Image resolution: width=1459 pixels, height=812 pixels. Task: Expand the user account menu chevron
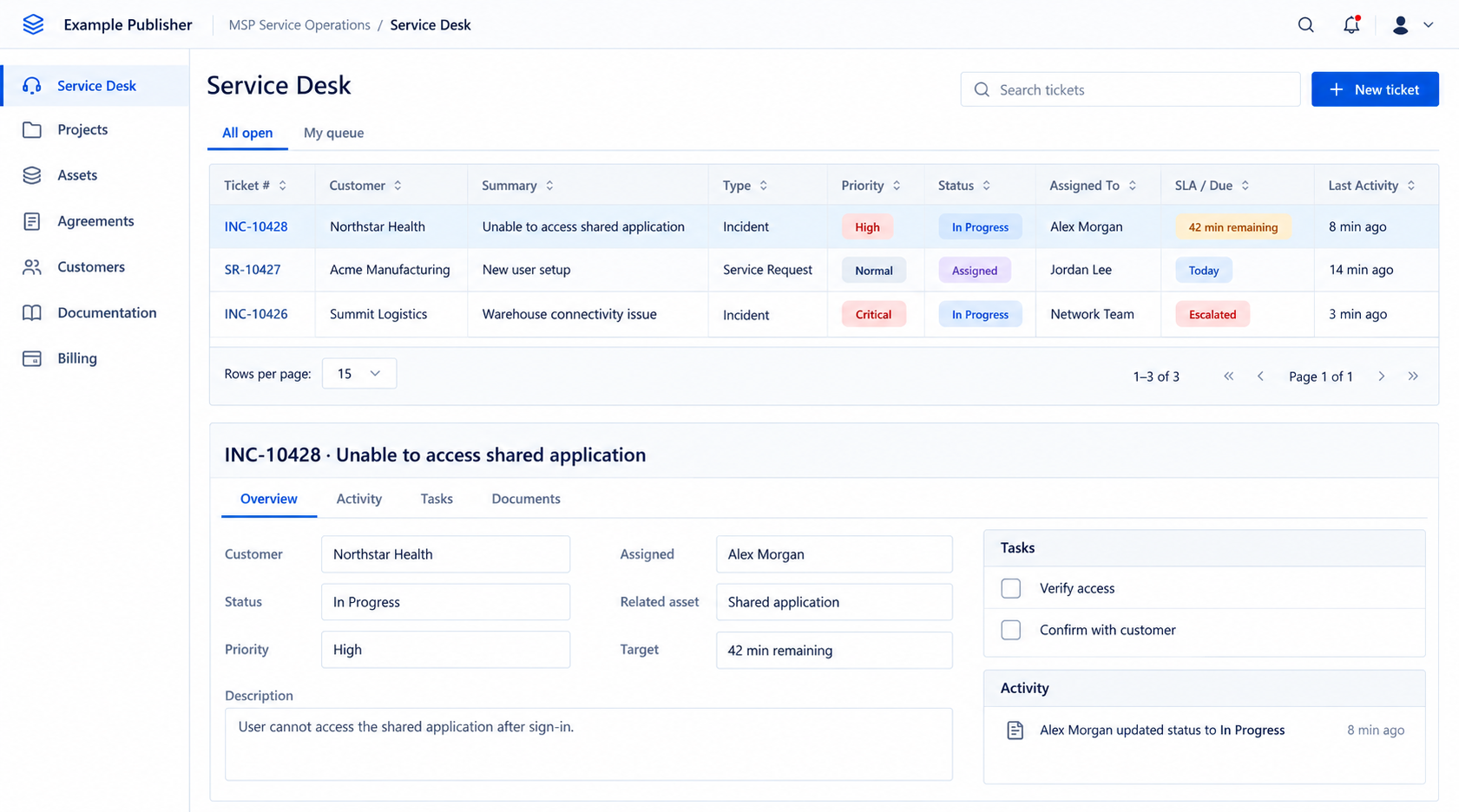coord(1428,25)
